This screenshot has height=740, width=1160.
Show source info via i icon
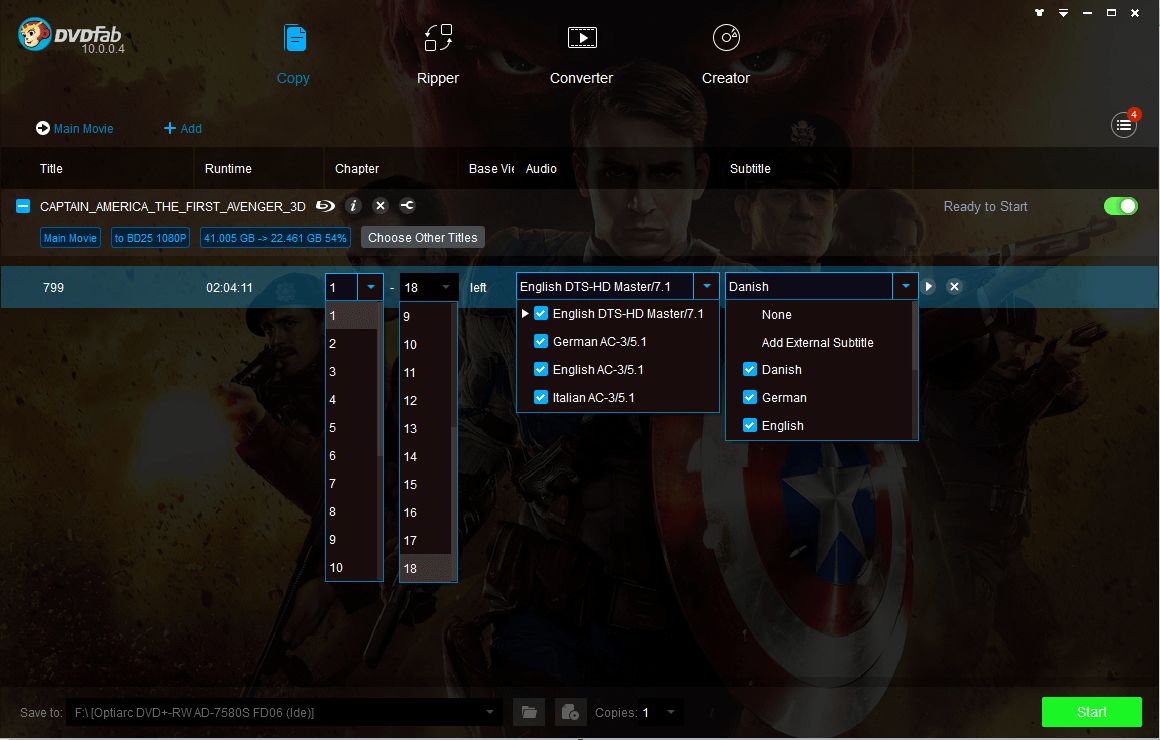(x=354, y=206)
